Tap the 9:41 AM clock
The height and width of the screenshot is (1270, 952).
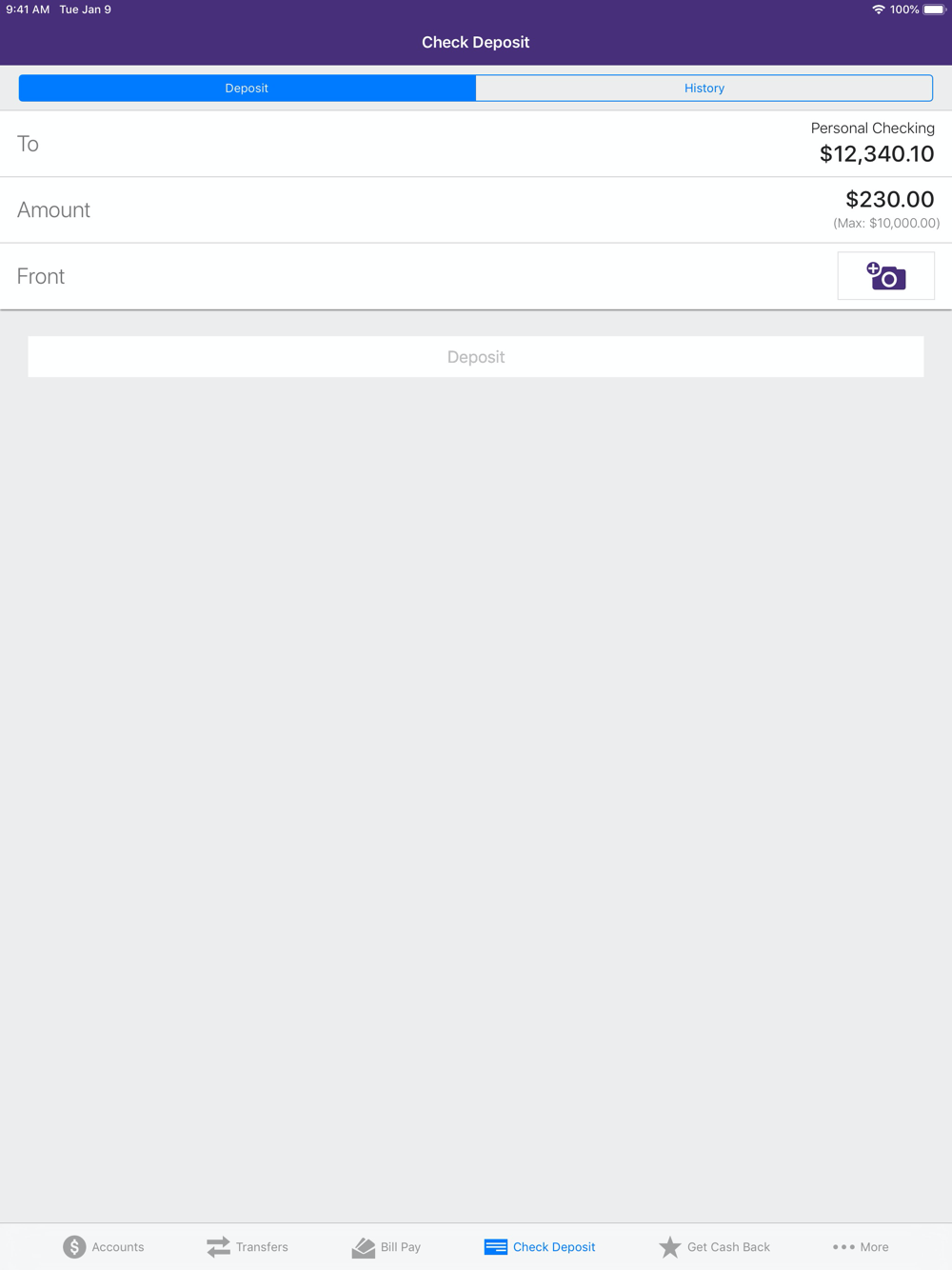[28, 10]
